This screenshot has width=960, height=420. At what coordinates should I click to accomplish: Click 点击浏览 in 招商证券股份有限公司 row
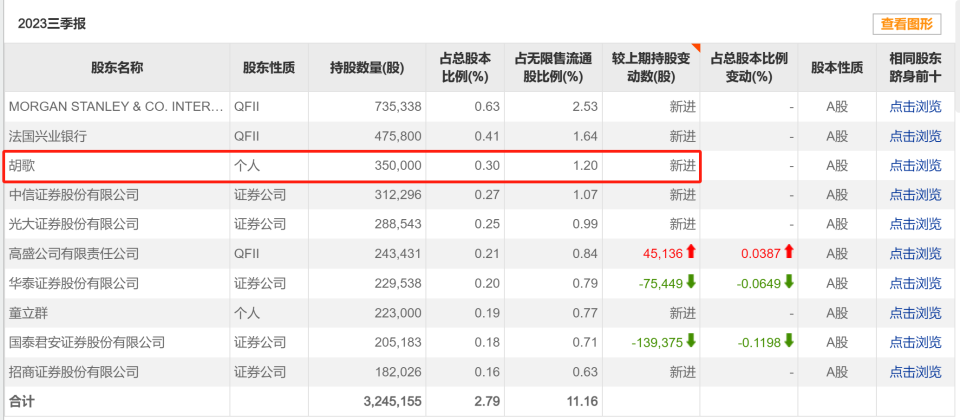[x=915, y=371]
